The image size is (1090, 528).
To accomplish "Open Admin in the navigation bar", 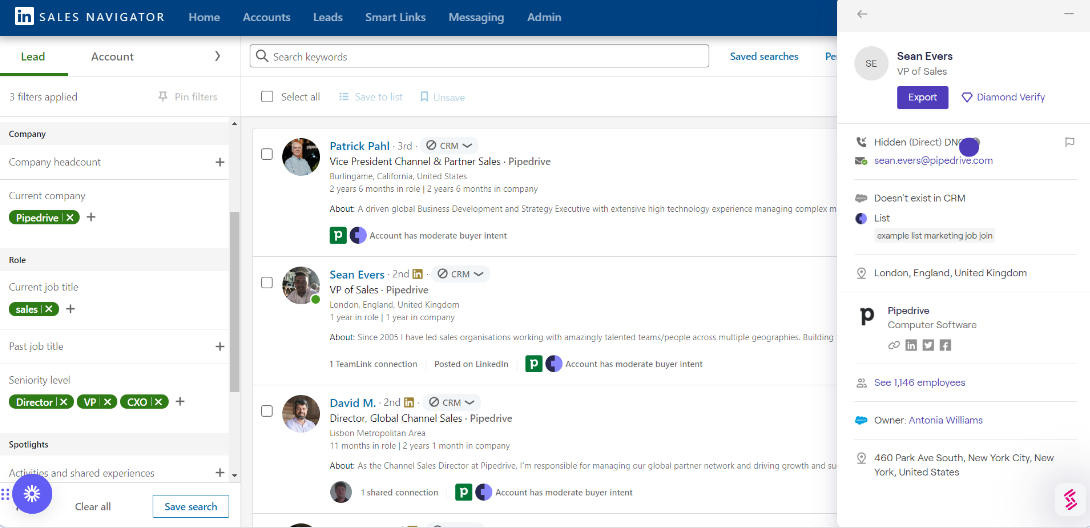I will coord(544,17).
